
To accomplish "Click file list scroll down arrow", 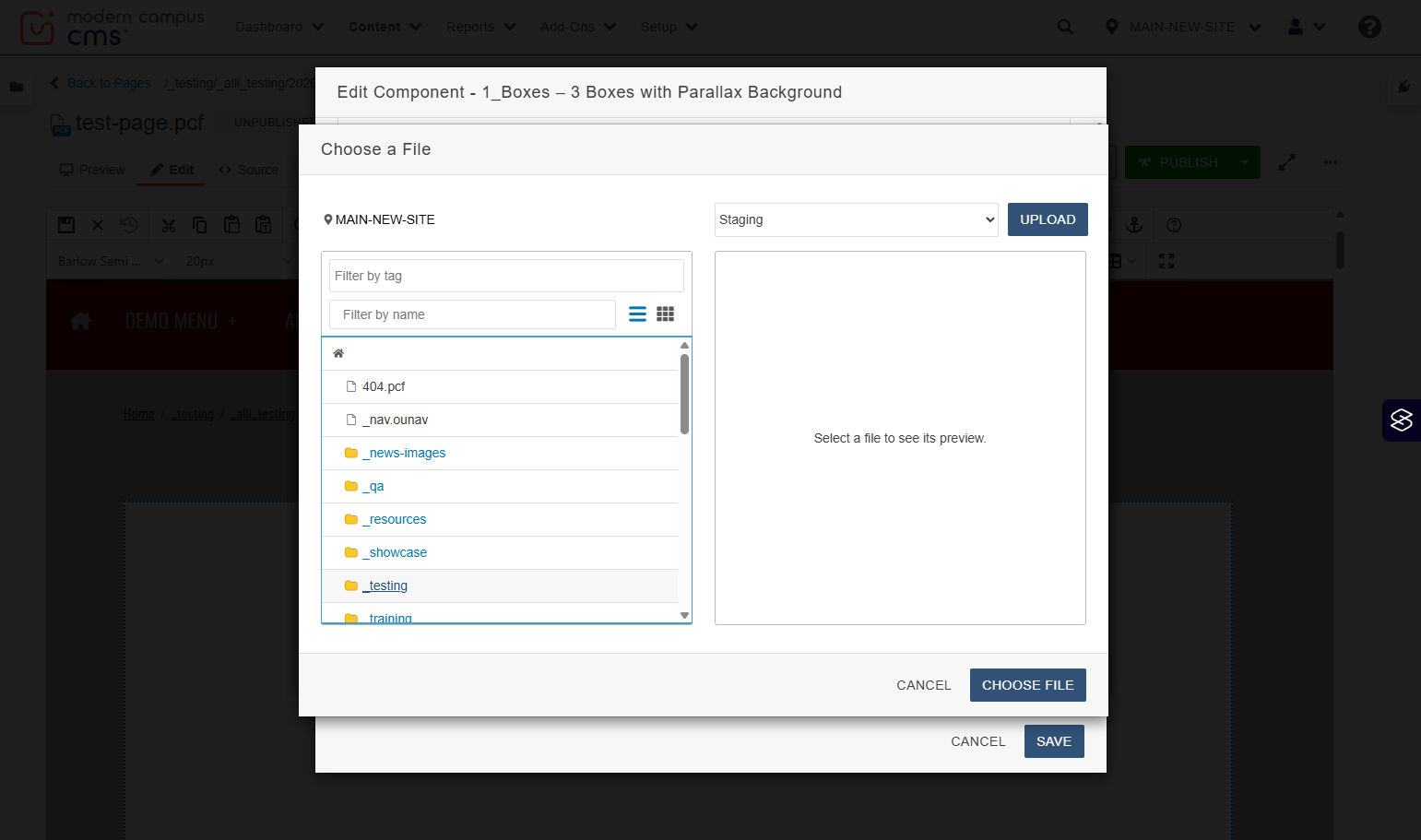I will 684,615.
